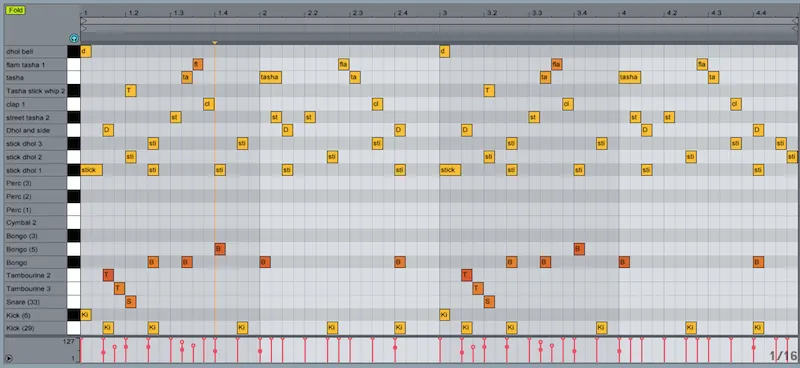Select the Kick (6) note at bar 3

pos(444,315)
